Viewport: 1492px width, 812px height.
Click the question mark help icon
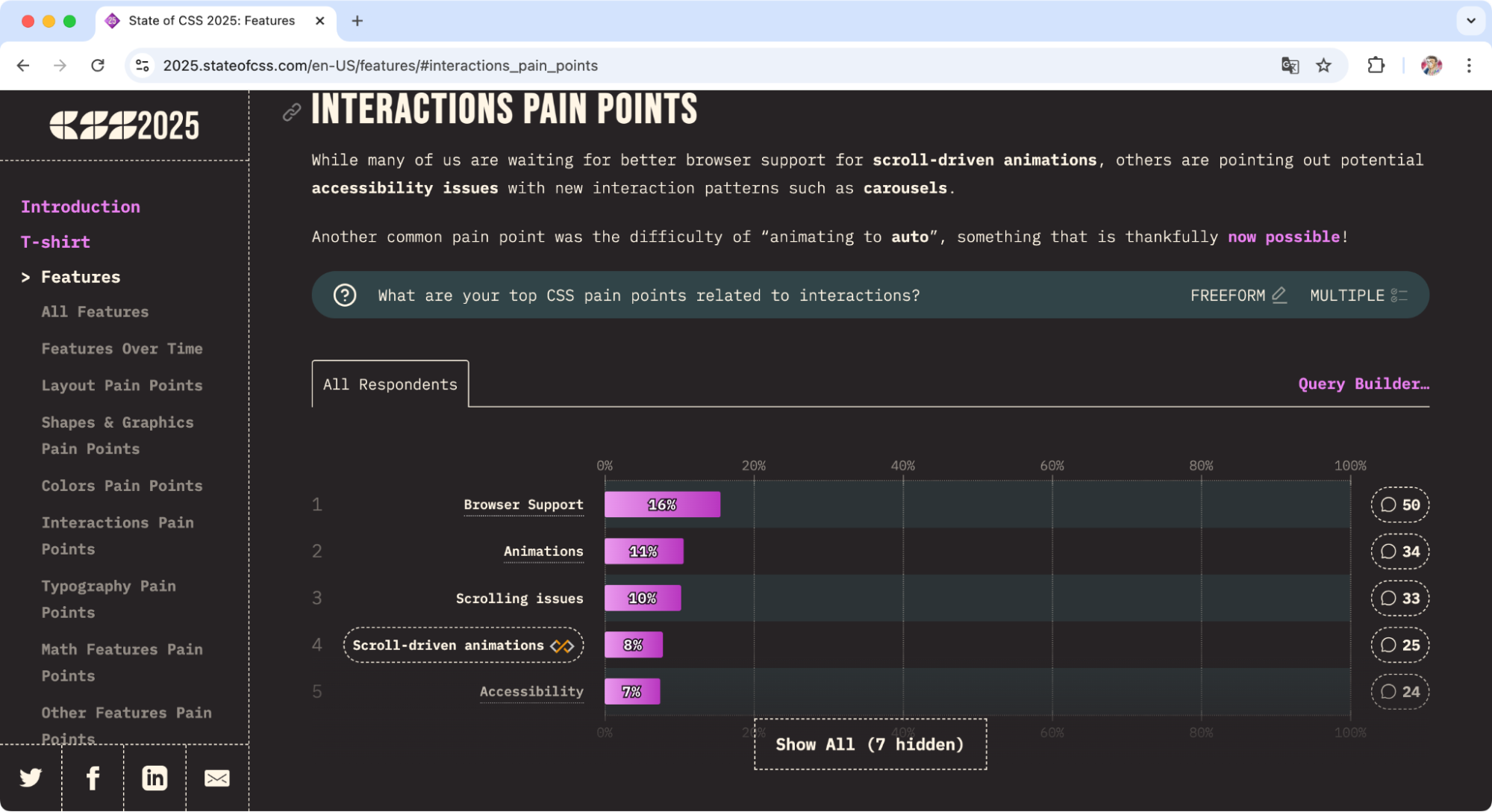pyautogui.click(x=344, y=296)
